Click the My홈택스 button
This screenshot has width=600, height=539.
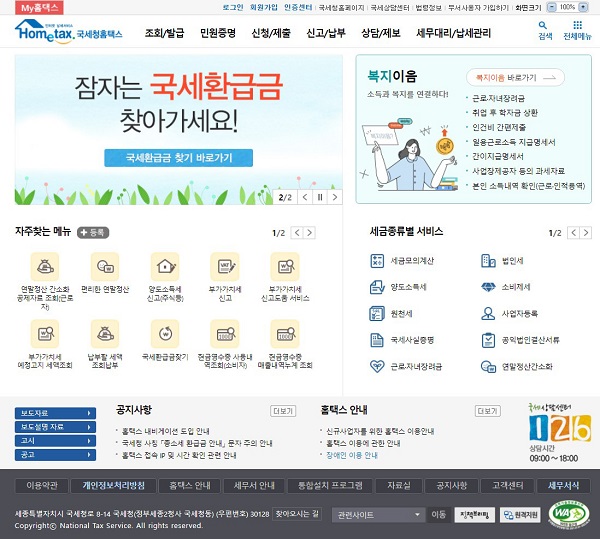coord(39,7)
